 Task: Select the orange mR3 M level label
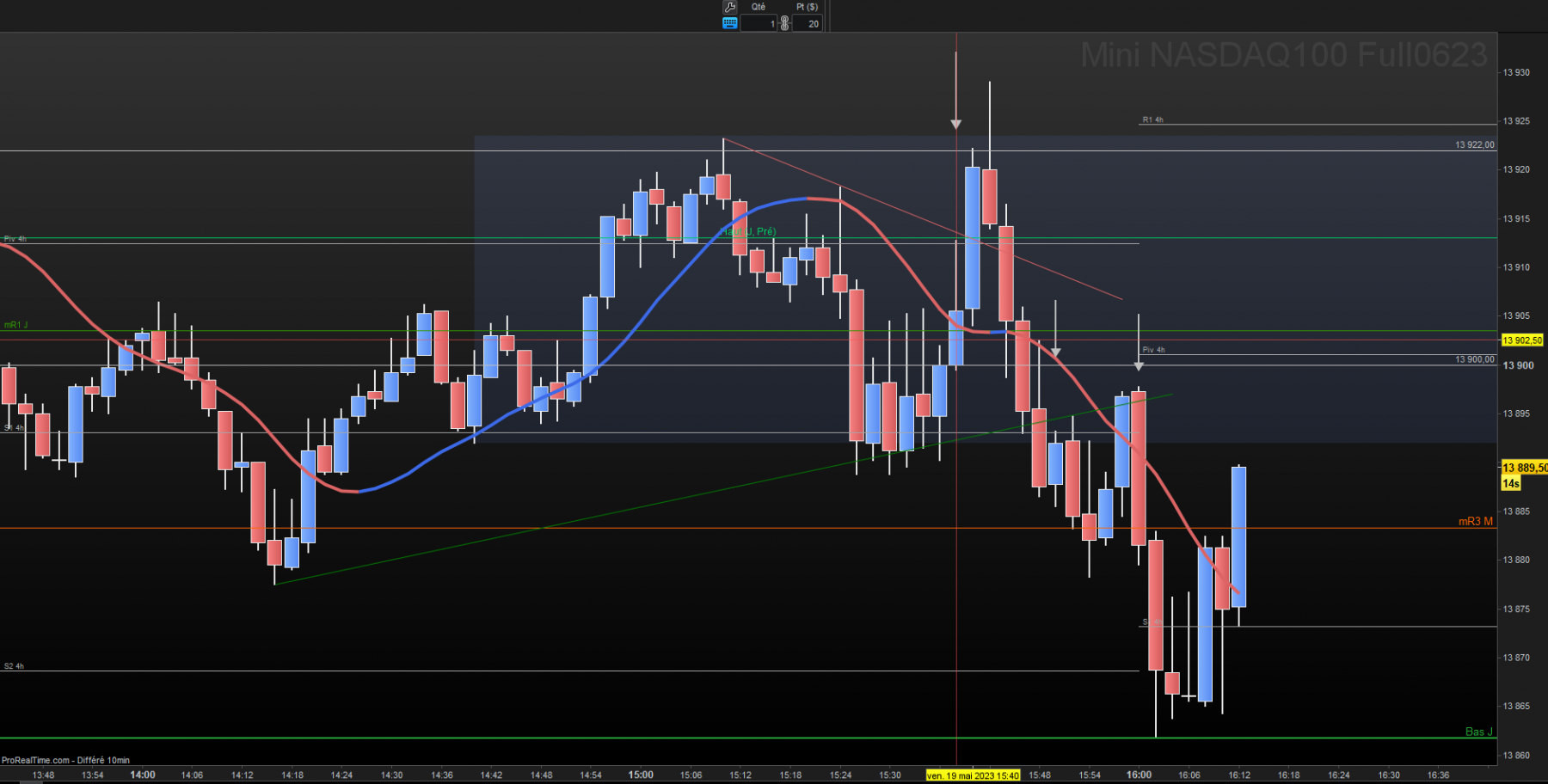[1476, 521]
